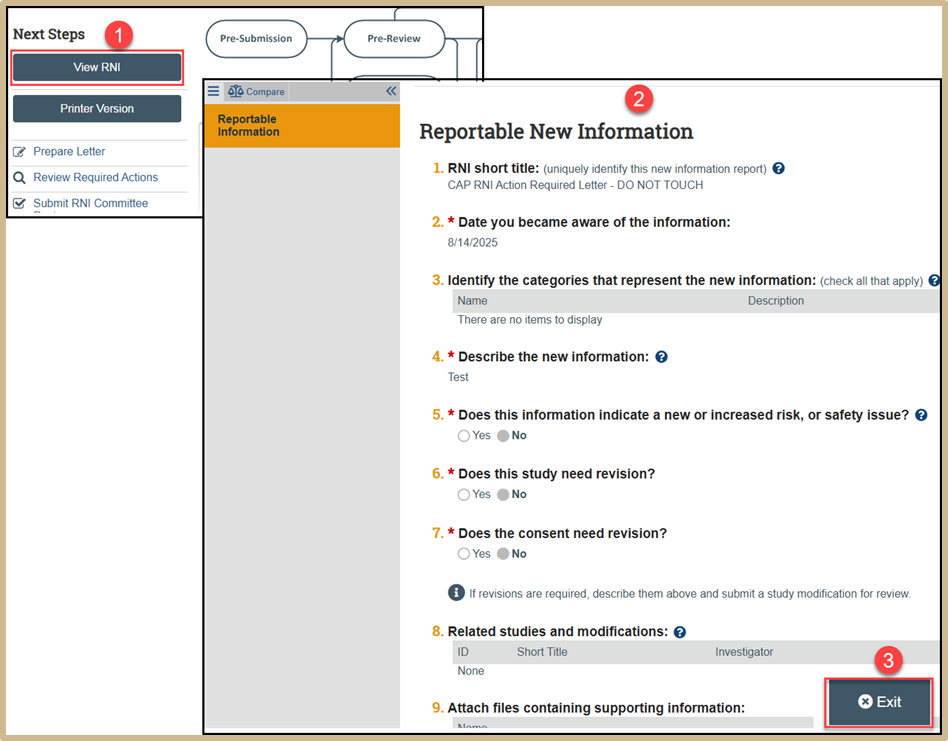
Task: Click the Compare scales icon
Action: (236, 91)
